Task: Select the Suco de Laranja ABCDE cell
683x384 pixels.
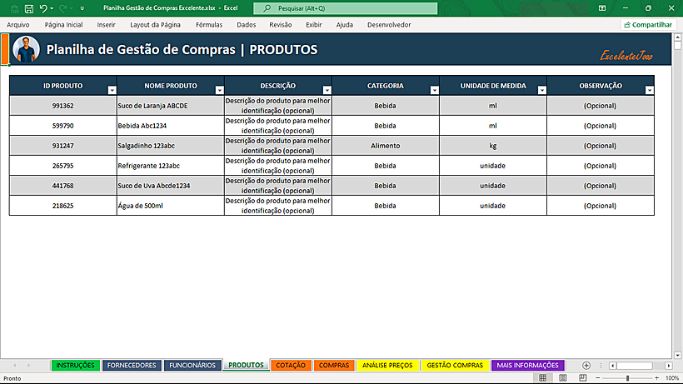Action: coord(170,106)
